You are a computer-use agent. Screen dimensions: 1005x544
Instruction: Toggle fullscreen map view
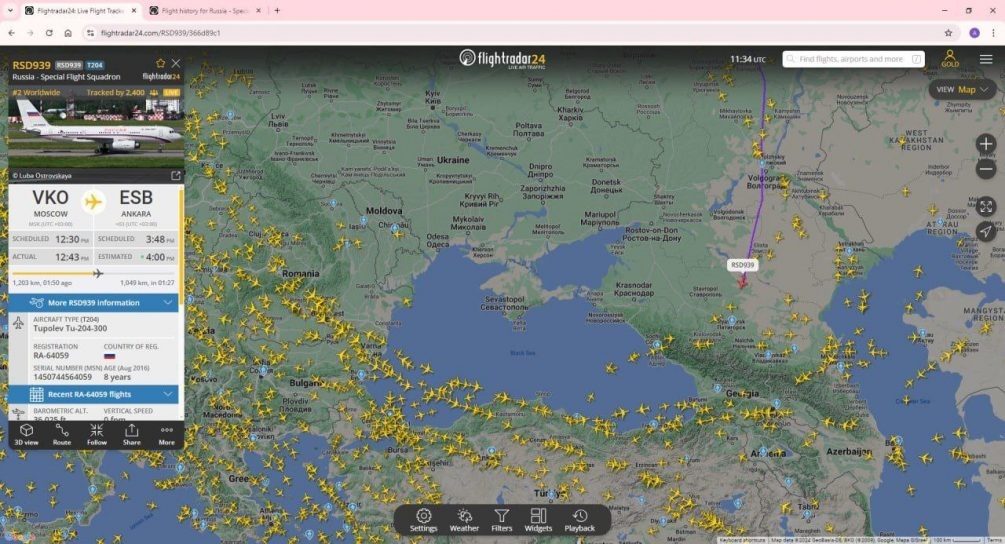(986, 206)
